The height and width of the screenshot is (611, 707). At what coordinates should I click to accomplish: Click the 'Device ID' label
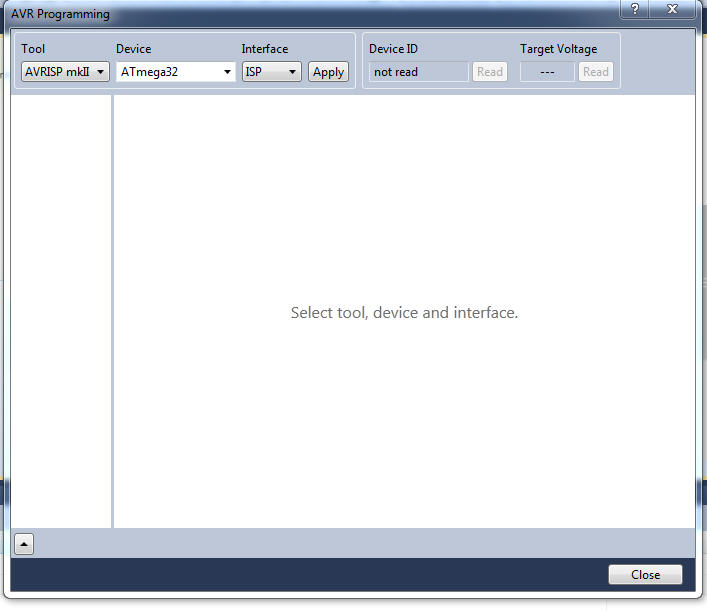tap(393, 49)
